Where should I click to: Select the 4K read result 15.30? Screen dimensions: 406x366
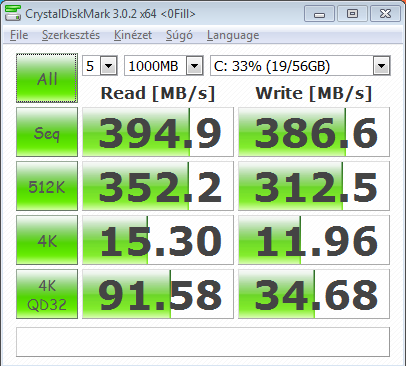click(158, 240)
